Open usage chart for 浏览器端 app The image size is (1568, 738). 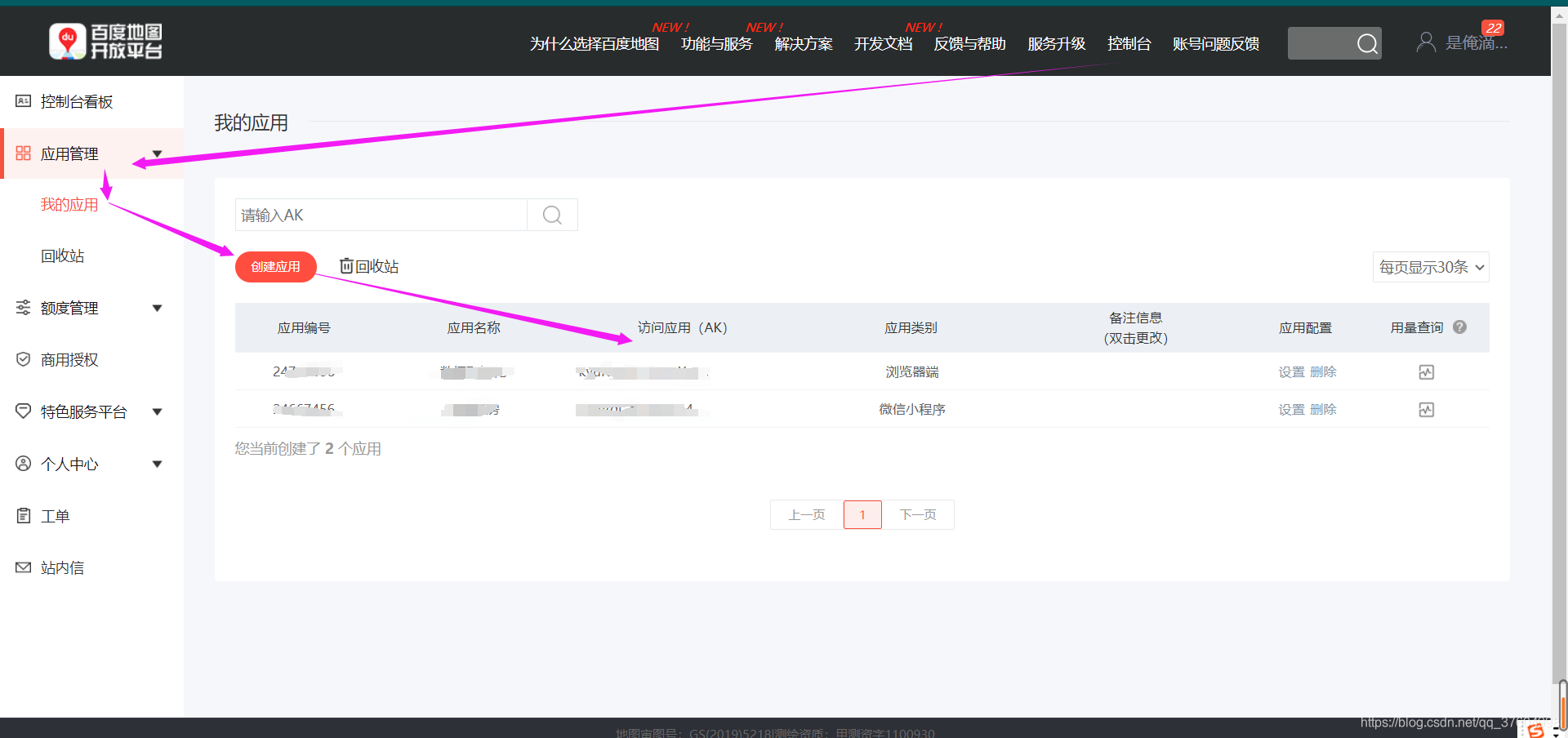[x=1426, y=372]
